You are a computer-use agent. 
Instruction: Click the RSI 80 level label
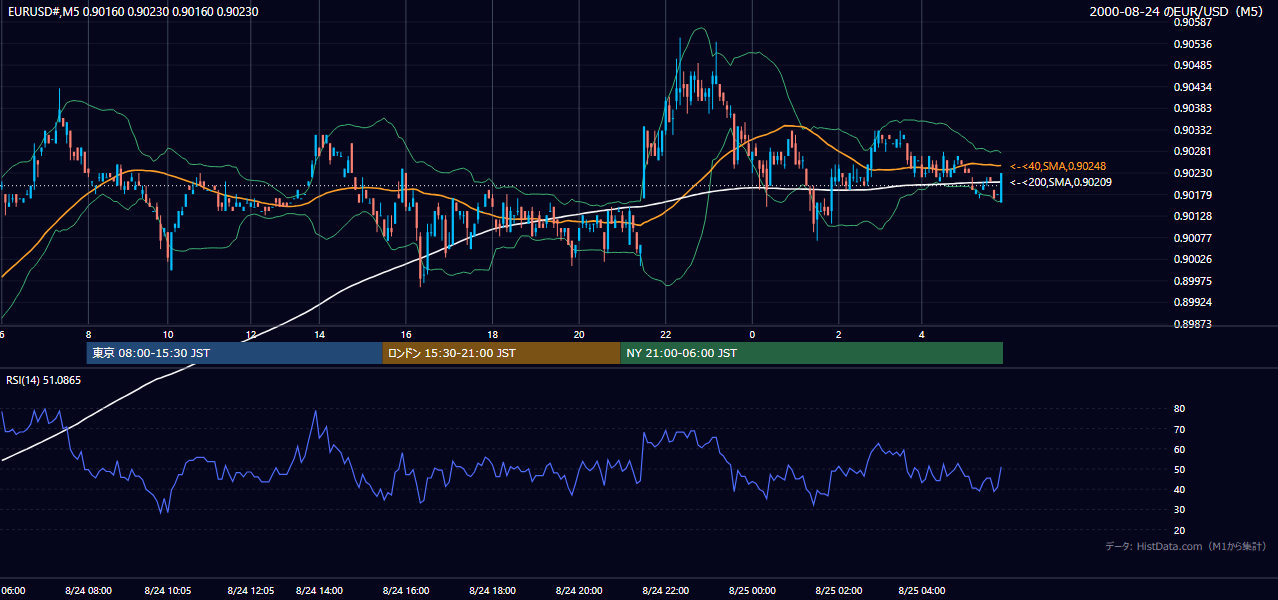(1180, 409)
